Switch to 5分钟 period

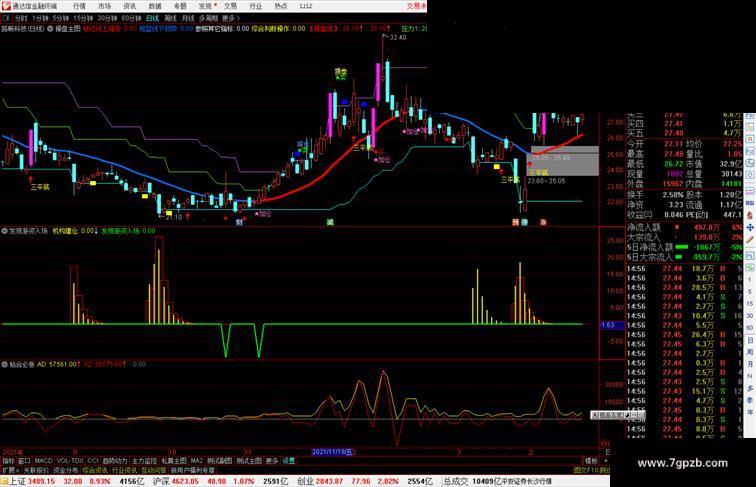pos(60,18)
